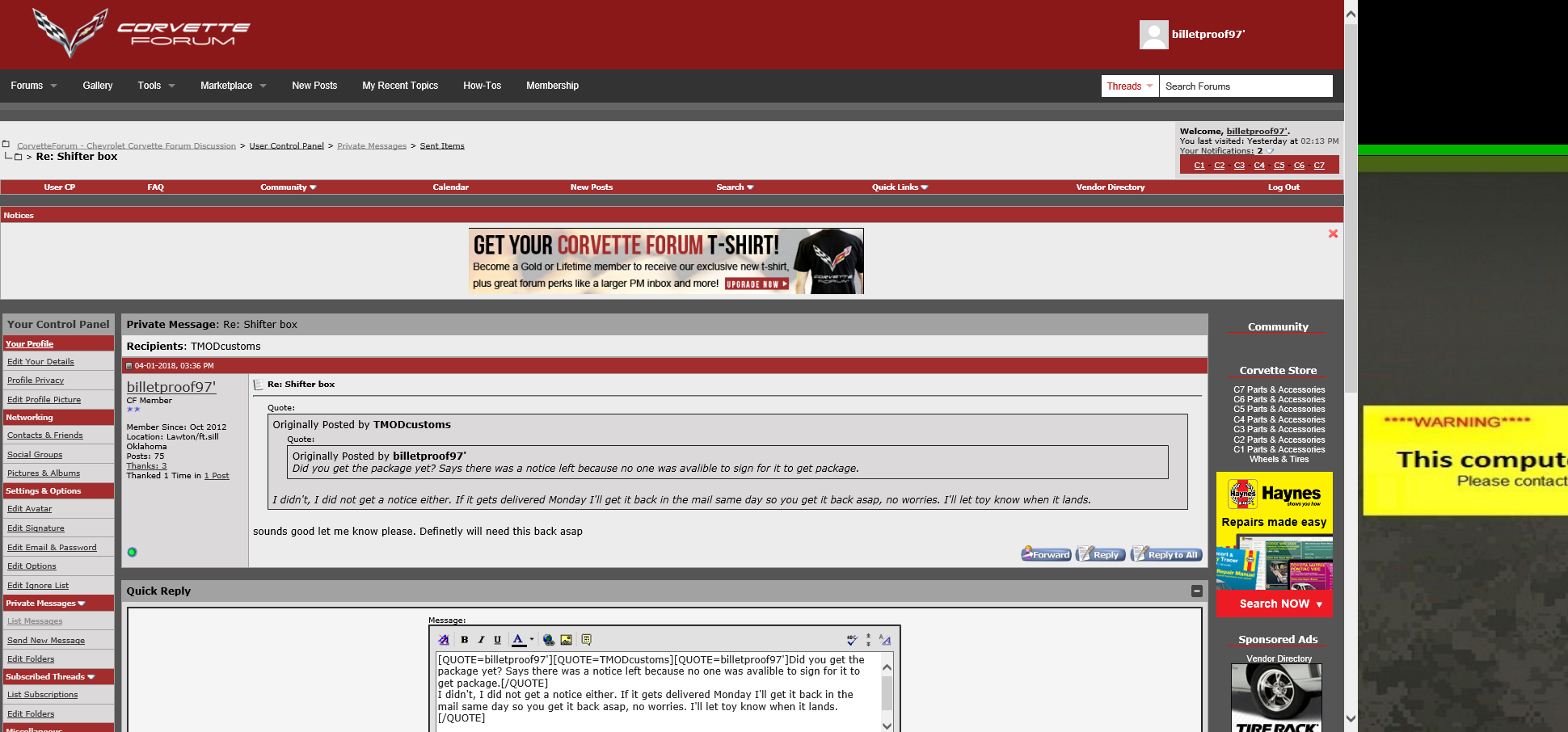Screen dimensions: 1568x732
Task: Toggle bold formatting in Quick Reply editor
Action: coord(465,640)
